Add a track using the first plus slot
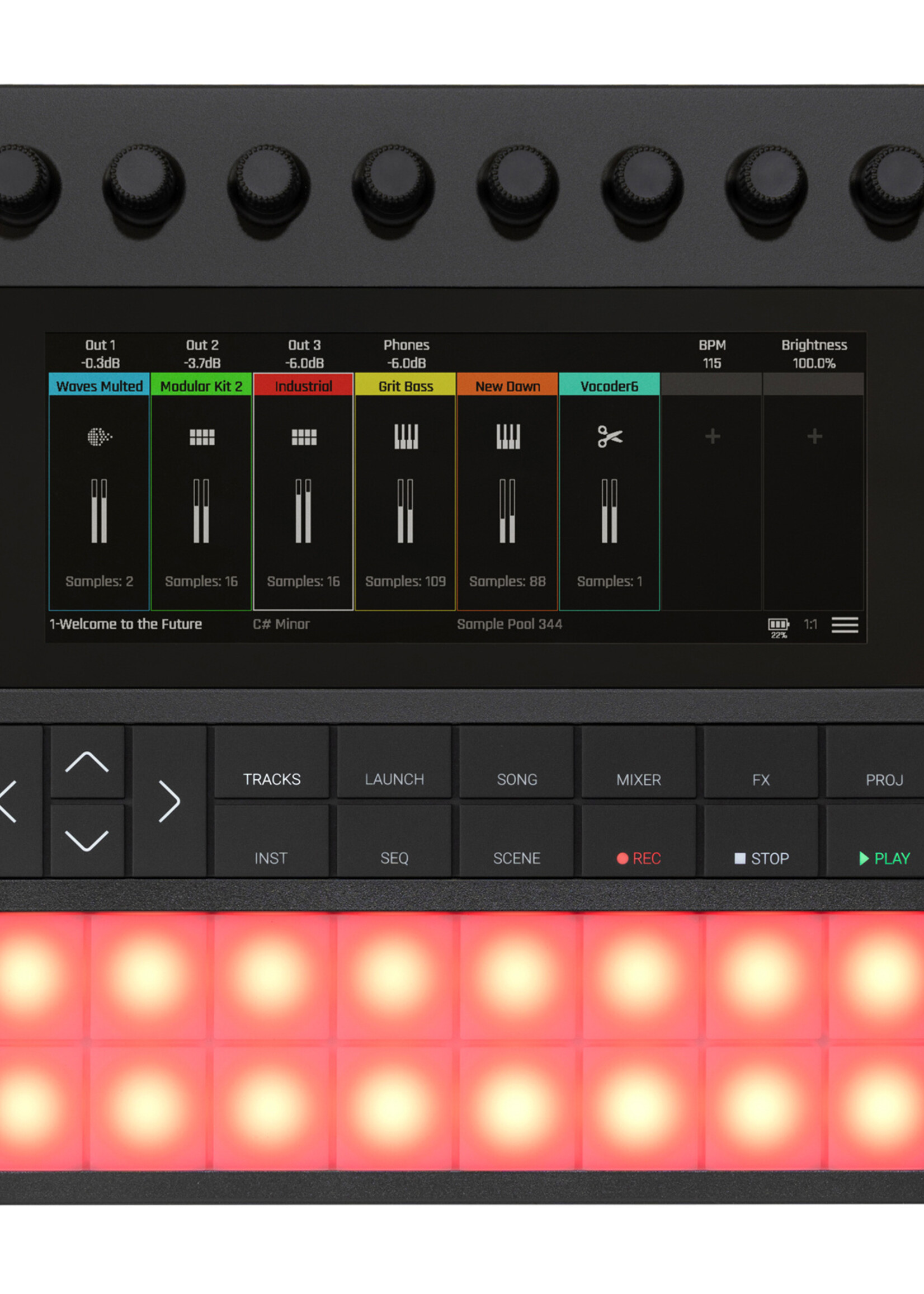The height and width of the screenshot is (1294, 924). click(x=713, y=436)
